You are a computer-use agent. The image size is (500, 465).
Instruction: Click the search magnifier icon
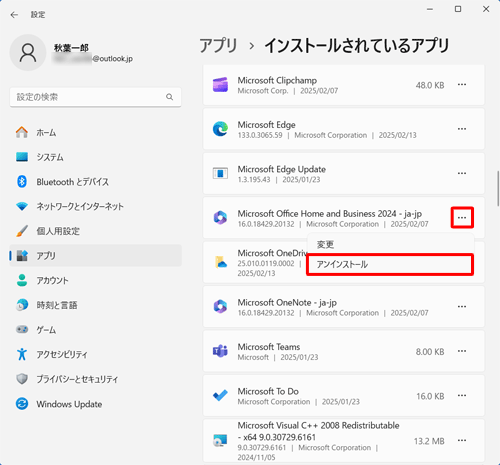(x=169, y=97)
